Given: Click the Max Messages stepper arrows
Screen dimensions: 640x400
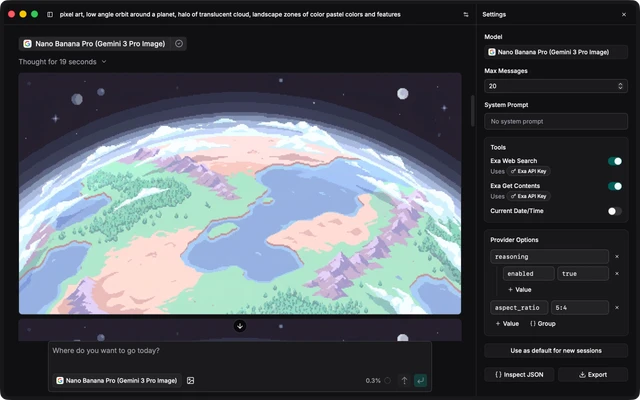Looking at the screenshot, I should point(620,86).
